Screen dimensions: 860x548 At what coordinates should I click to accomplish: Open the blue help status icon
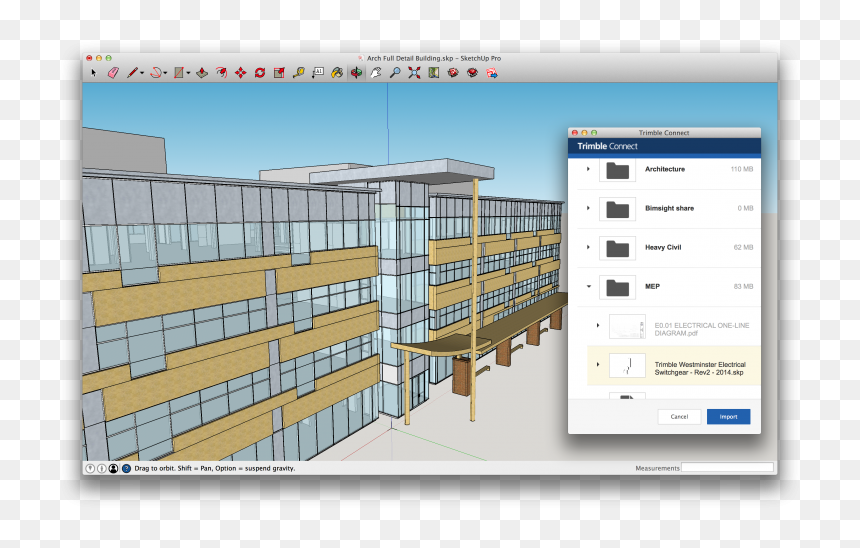pyautogui.click(x=126, y=468)
